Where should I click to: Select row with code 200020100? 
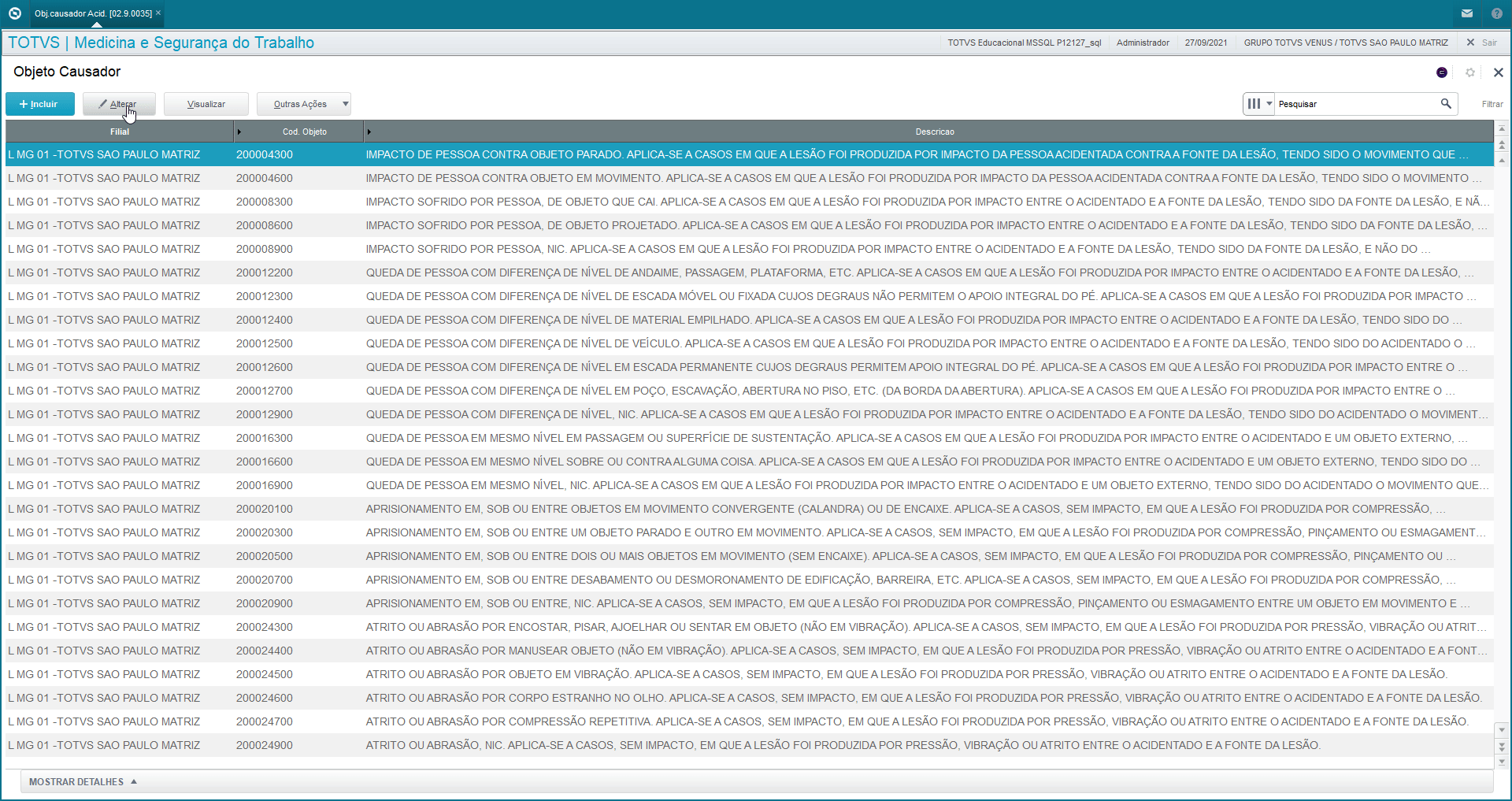point(749,509)
